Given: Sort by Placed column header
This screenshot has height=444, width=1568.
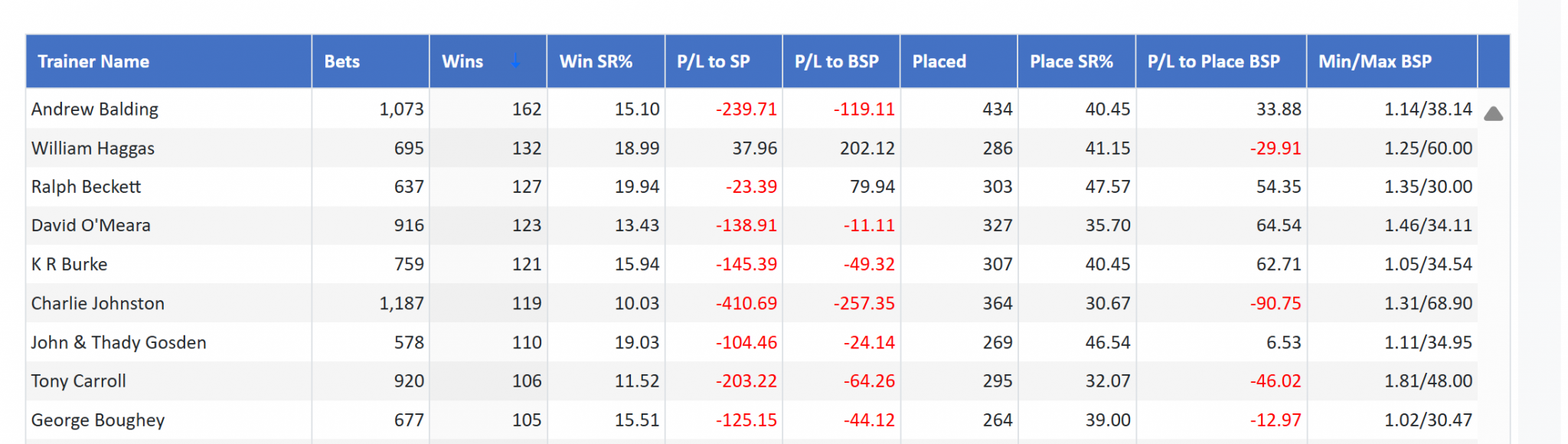Looking at the screenshot, I should pos(939,61).
